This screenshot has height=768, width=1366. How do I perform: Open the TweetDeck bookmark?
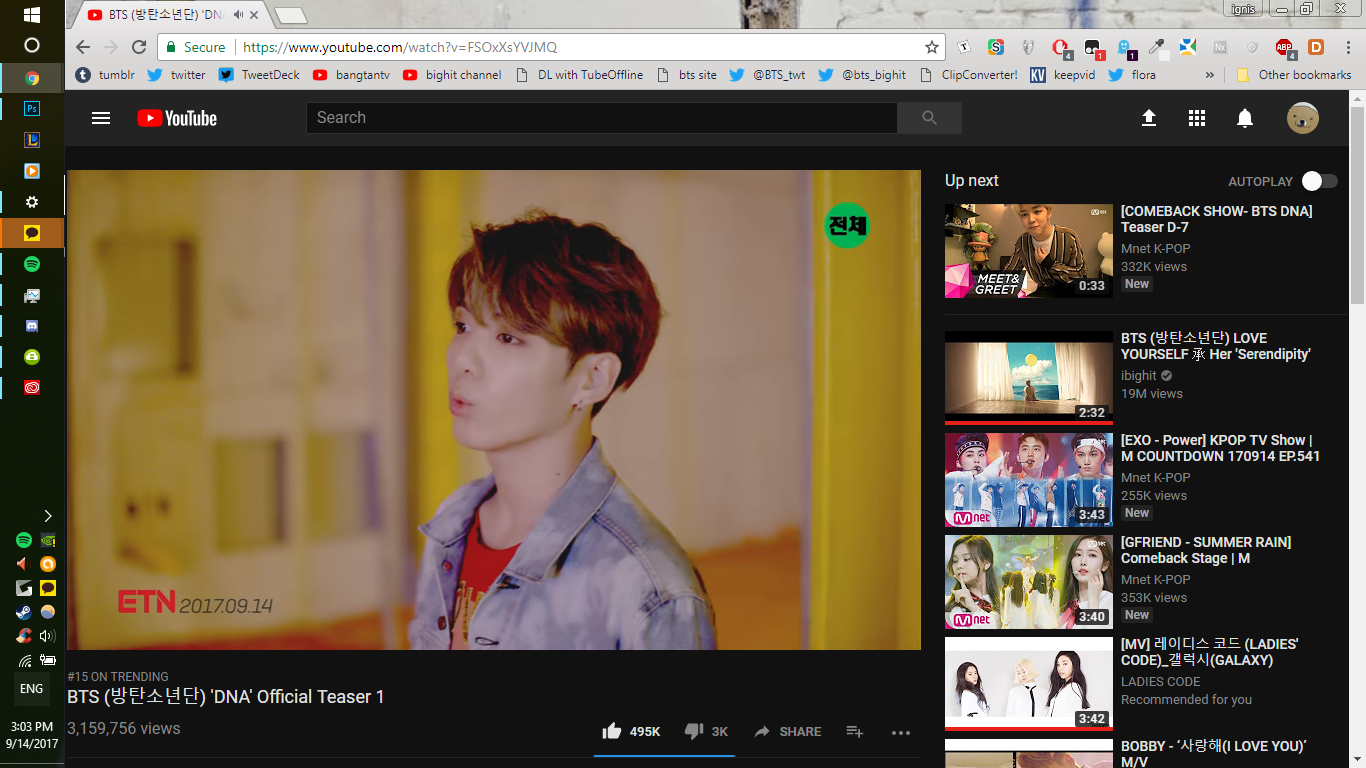point(258,75)
